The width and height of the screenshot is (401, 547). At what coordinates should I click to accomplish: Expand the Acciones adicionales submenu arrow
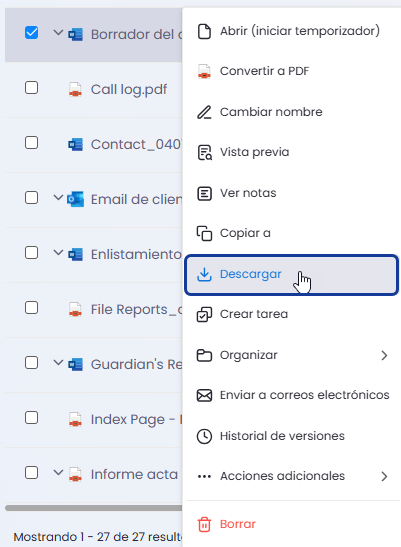pyautogui.click(x=384, y=476)
